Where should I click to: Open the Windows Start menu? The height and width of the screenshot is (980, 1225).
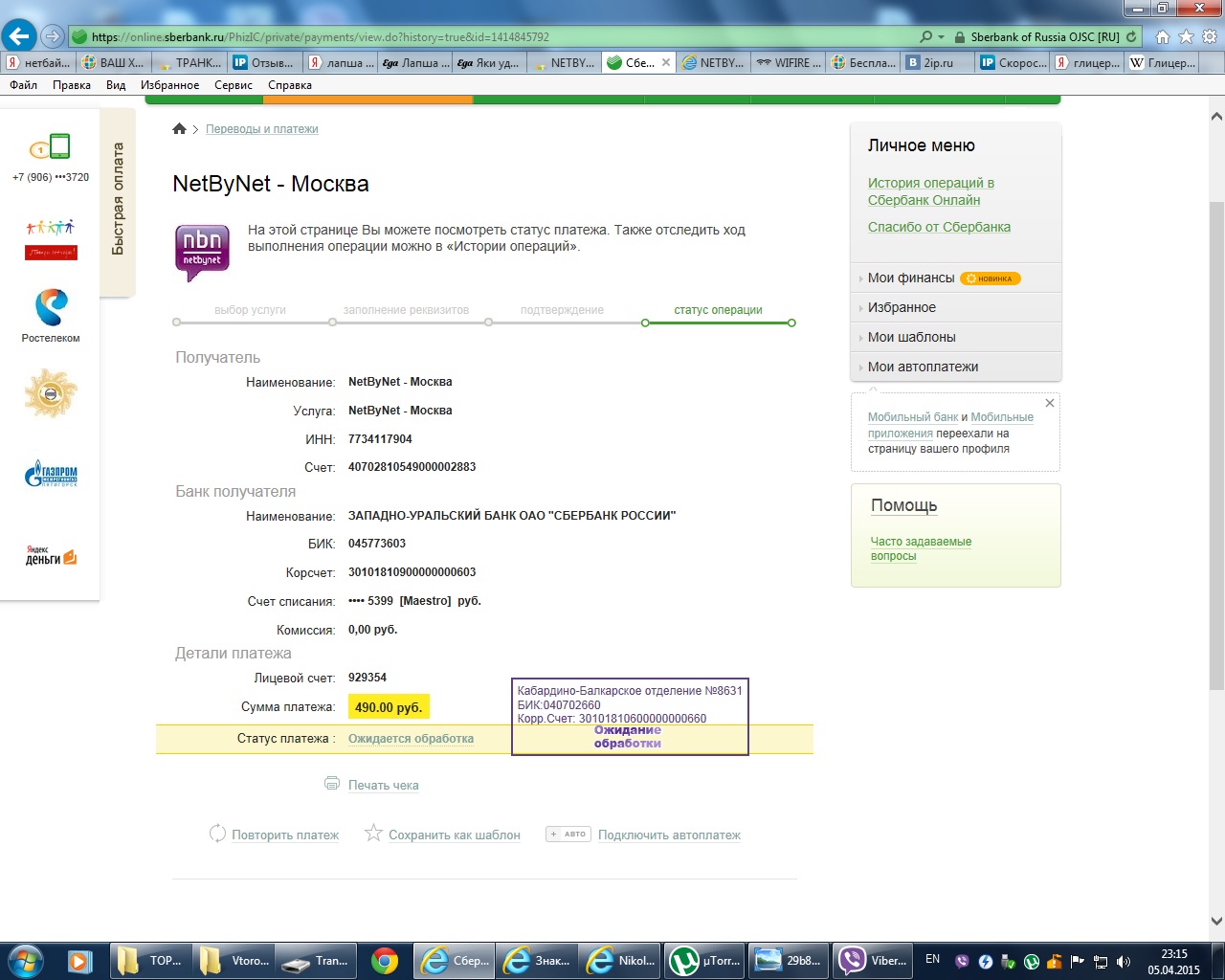pos(25,961)
